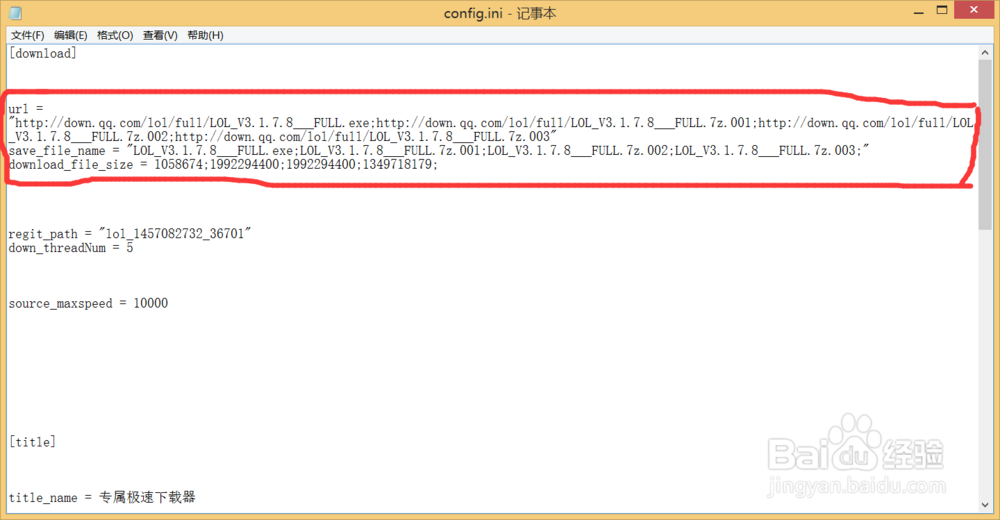The height and width of the screenshot is (520, 1000).
Task: Click the line starting with "http://down.qq.com
Action: point(491,123)
